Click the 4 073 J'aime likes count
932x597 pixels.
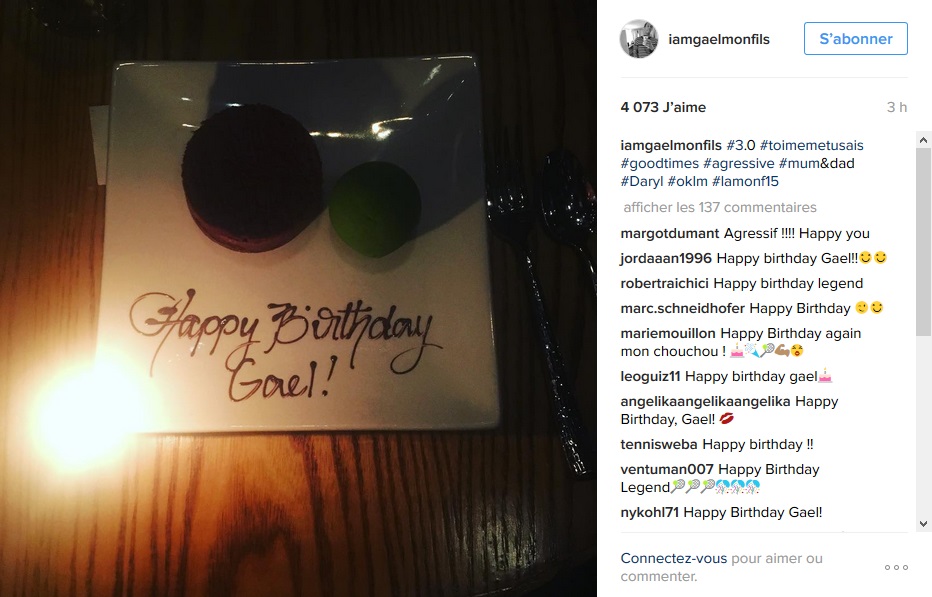point(663,107)
